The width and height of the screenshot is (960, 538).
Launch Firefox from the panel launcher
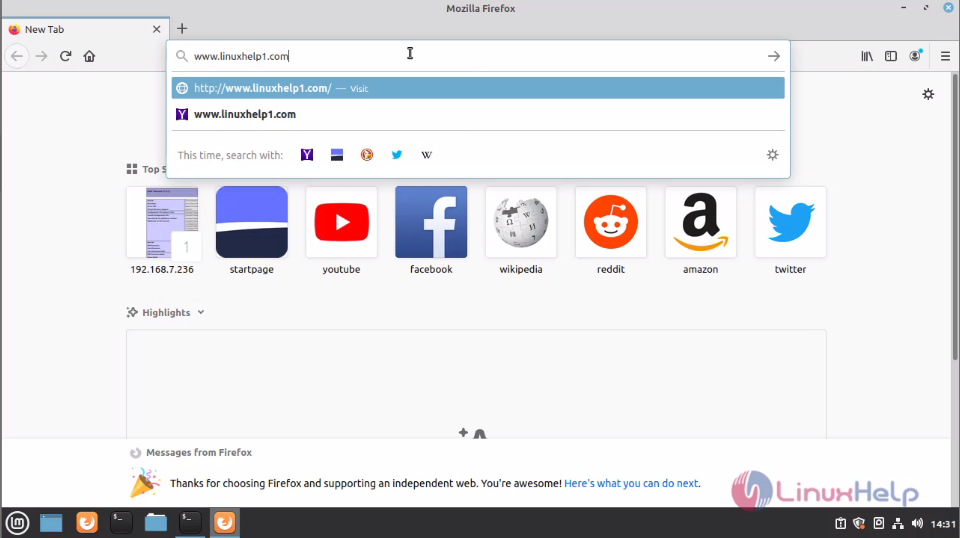click(87, 523)
